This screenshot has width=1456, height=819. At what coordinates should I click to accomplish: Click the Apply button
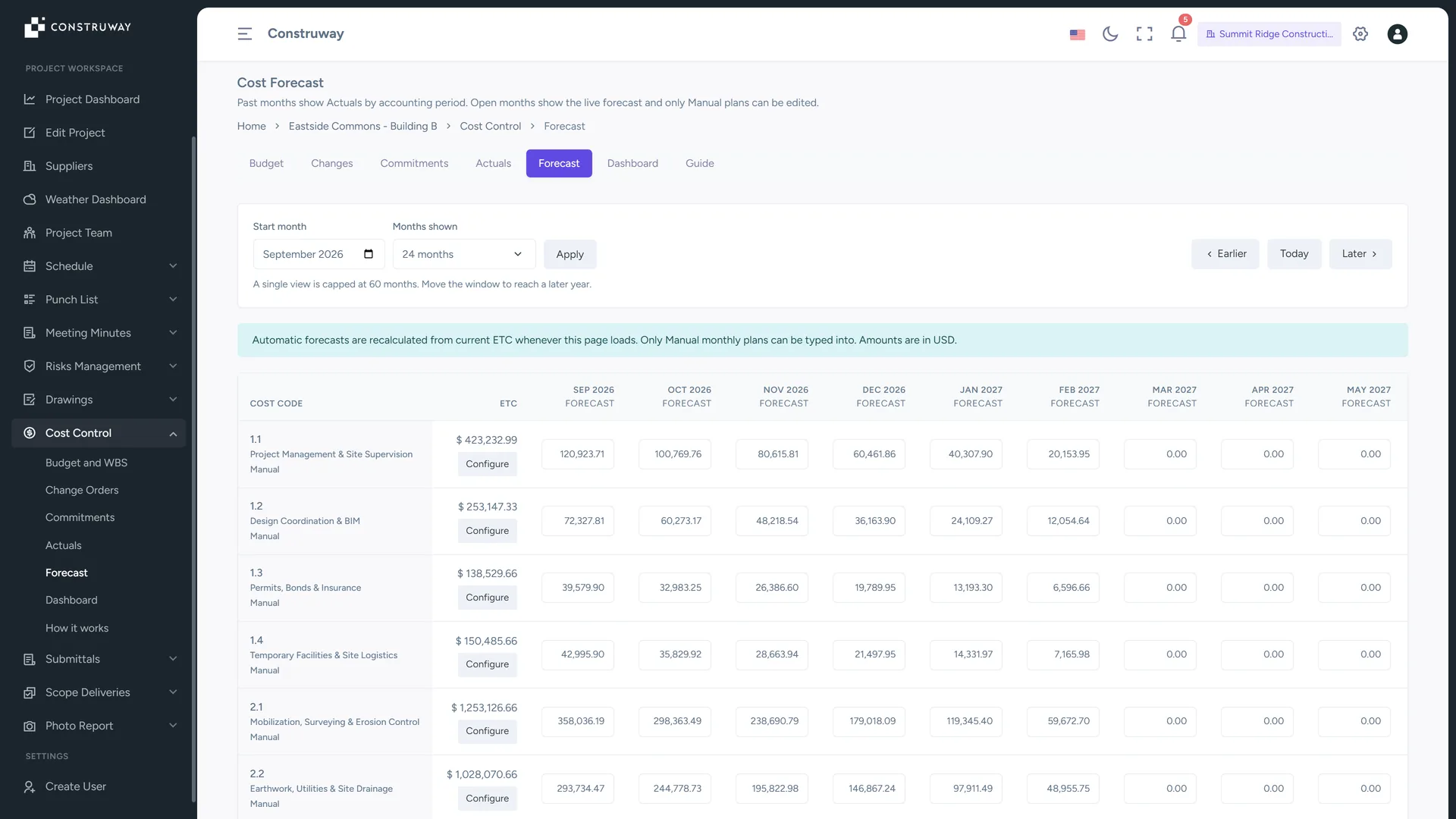570,254
